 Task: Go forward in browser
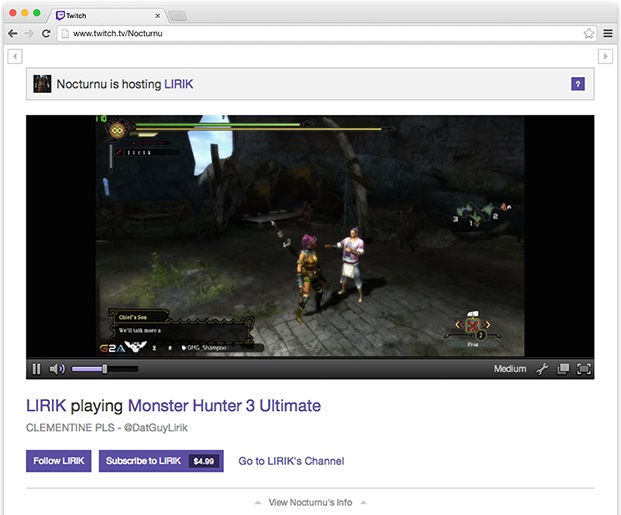29,34
